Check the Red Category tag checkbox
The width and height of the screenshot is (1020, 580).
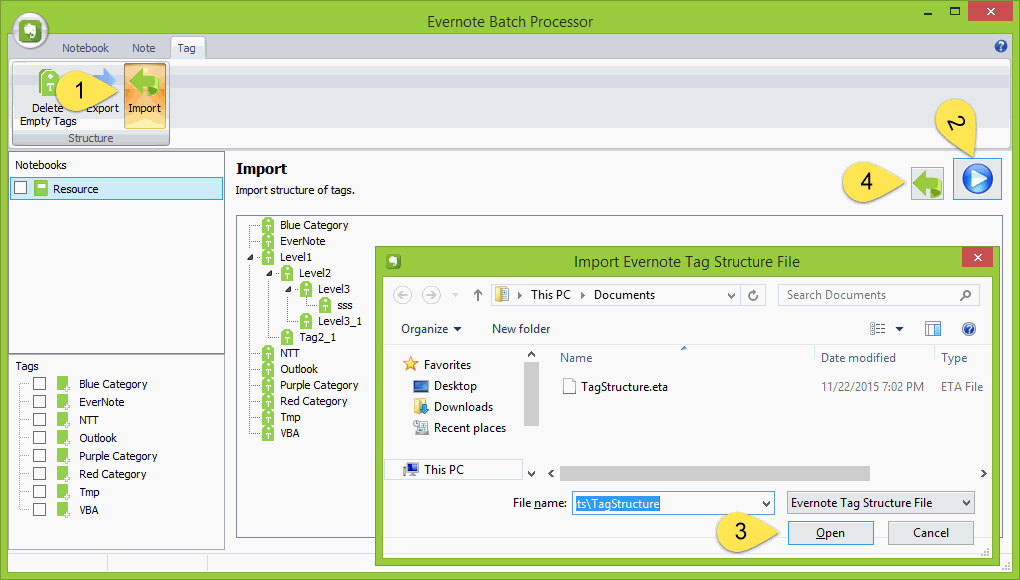[40, 473]
